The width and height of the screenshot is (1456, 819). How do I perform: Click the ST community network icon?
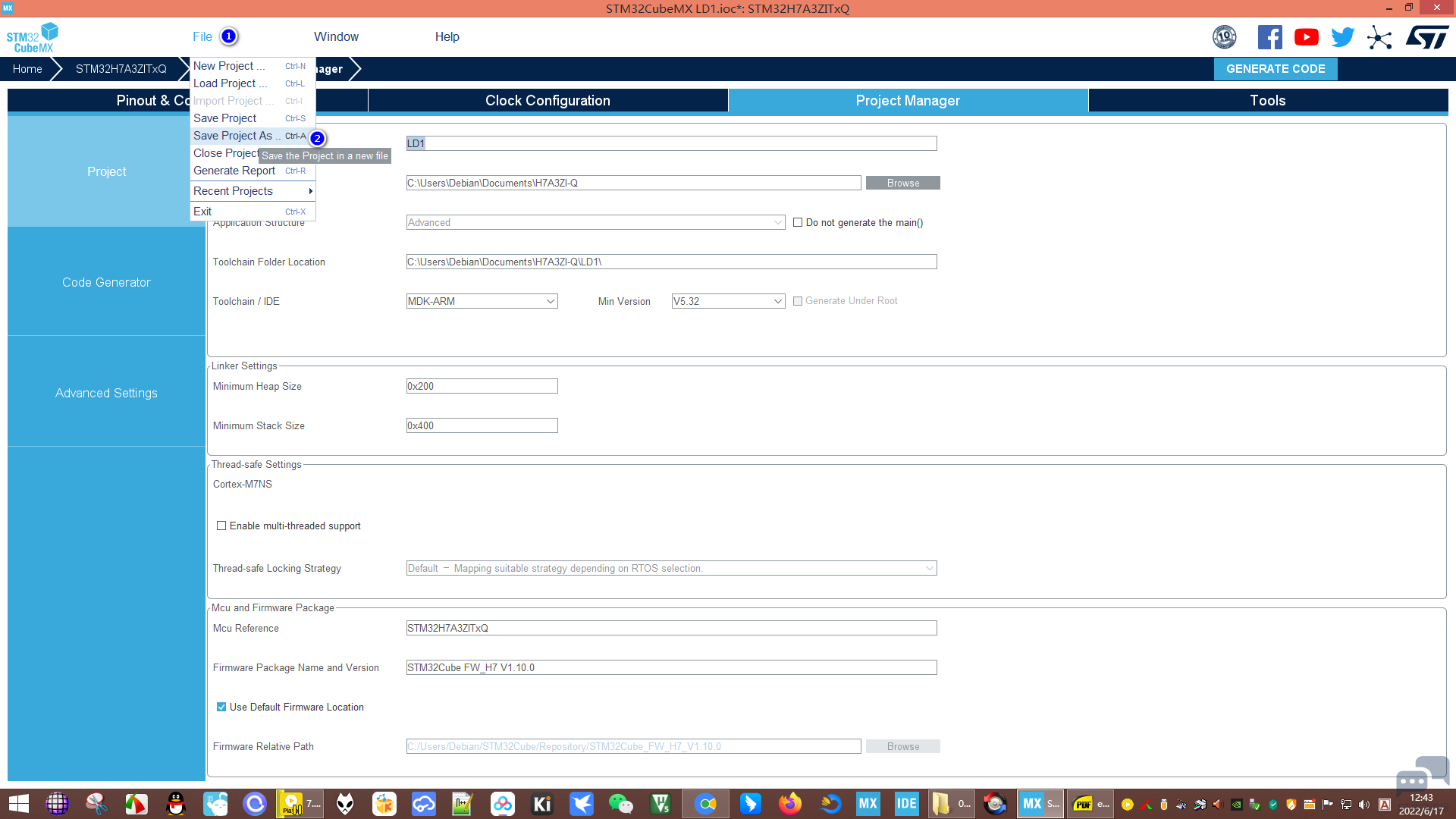coord(1379,36)
